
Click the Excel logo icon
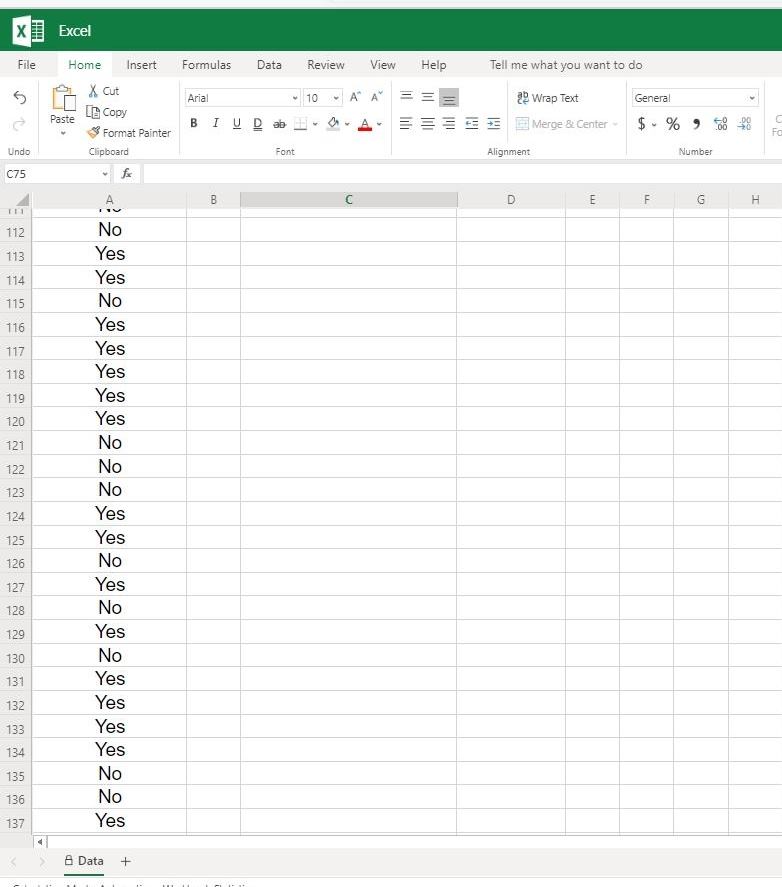click(x=28, y=31)
